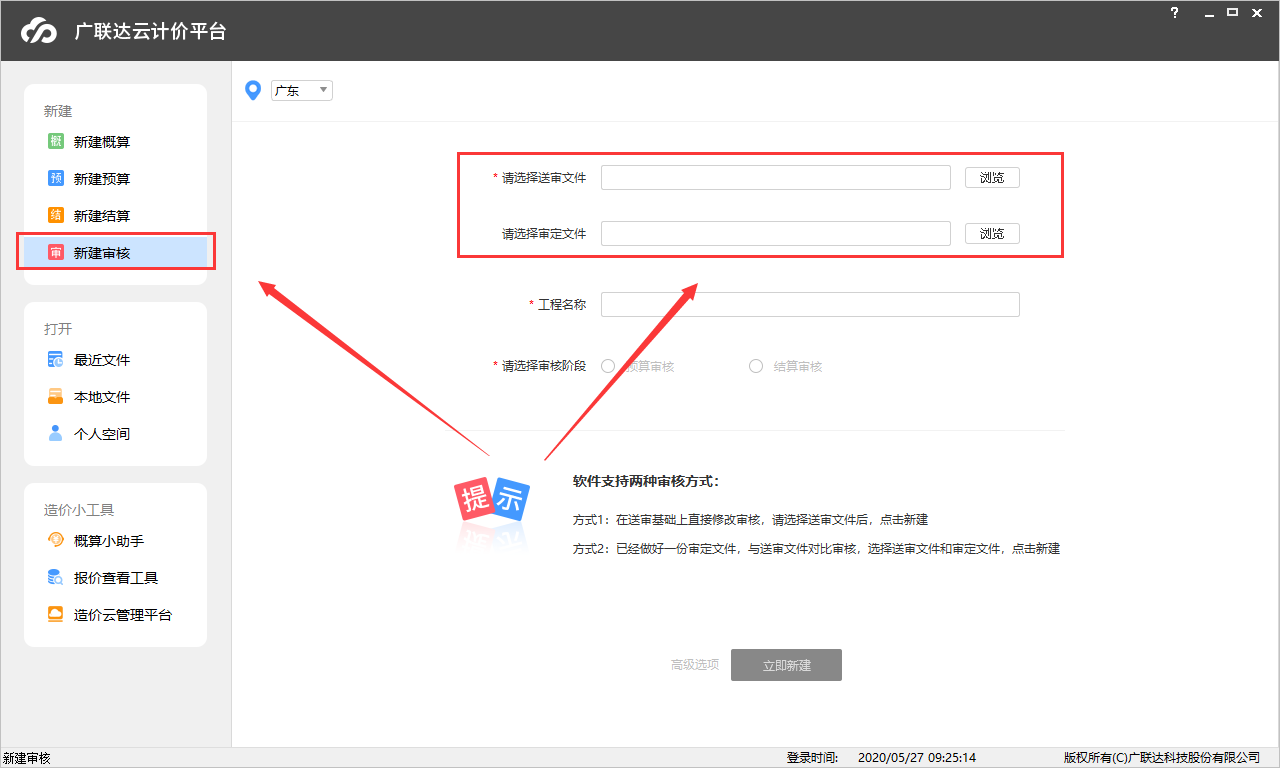Click the blue 新建预算 icon
This screenshot has width=1280, height=768.
(56, 178)
